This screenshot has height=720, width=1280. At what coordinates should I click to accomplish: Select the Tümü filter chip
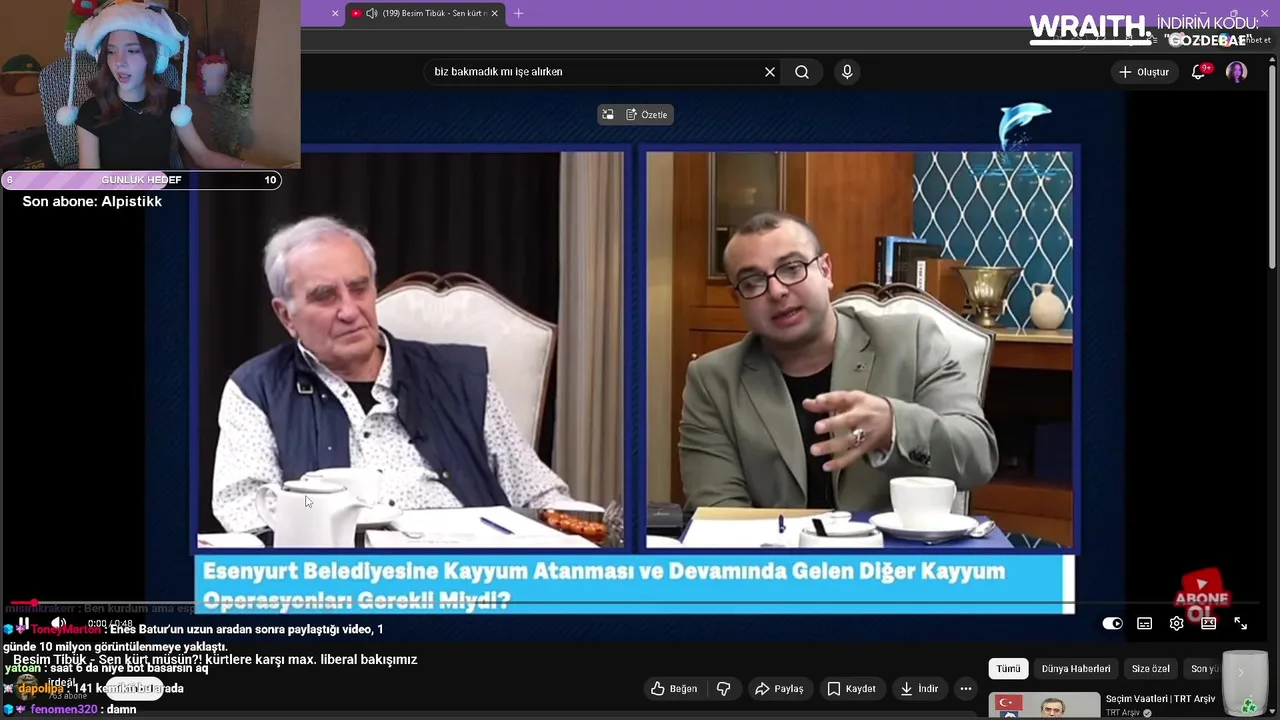(x=1008, y=668)
